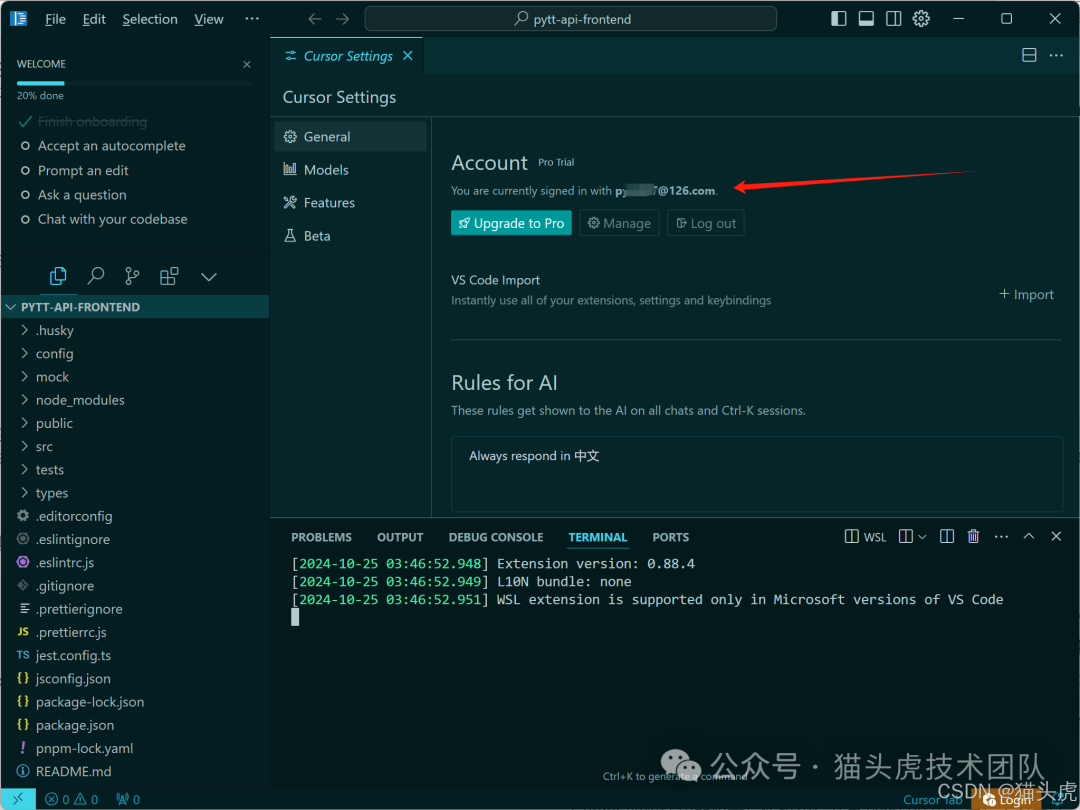The width and height of the screenshot is (1080, 810).
Task: Open the File menu
Action: [55, 19]
